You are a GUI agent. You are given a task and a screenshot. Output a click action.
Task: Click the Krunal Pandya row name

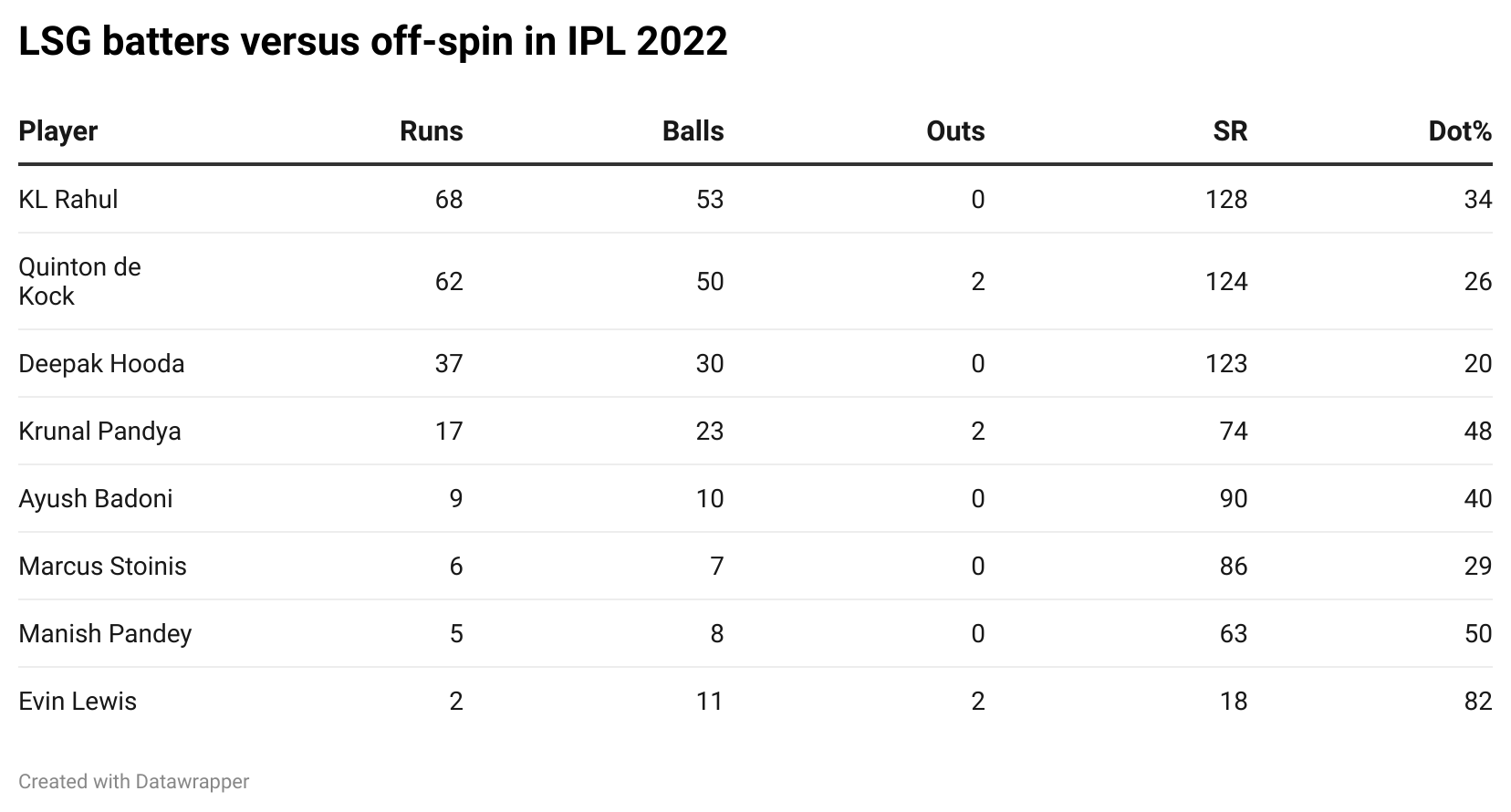coord(99,431)
